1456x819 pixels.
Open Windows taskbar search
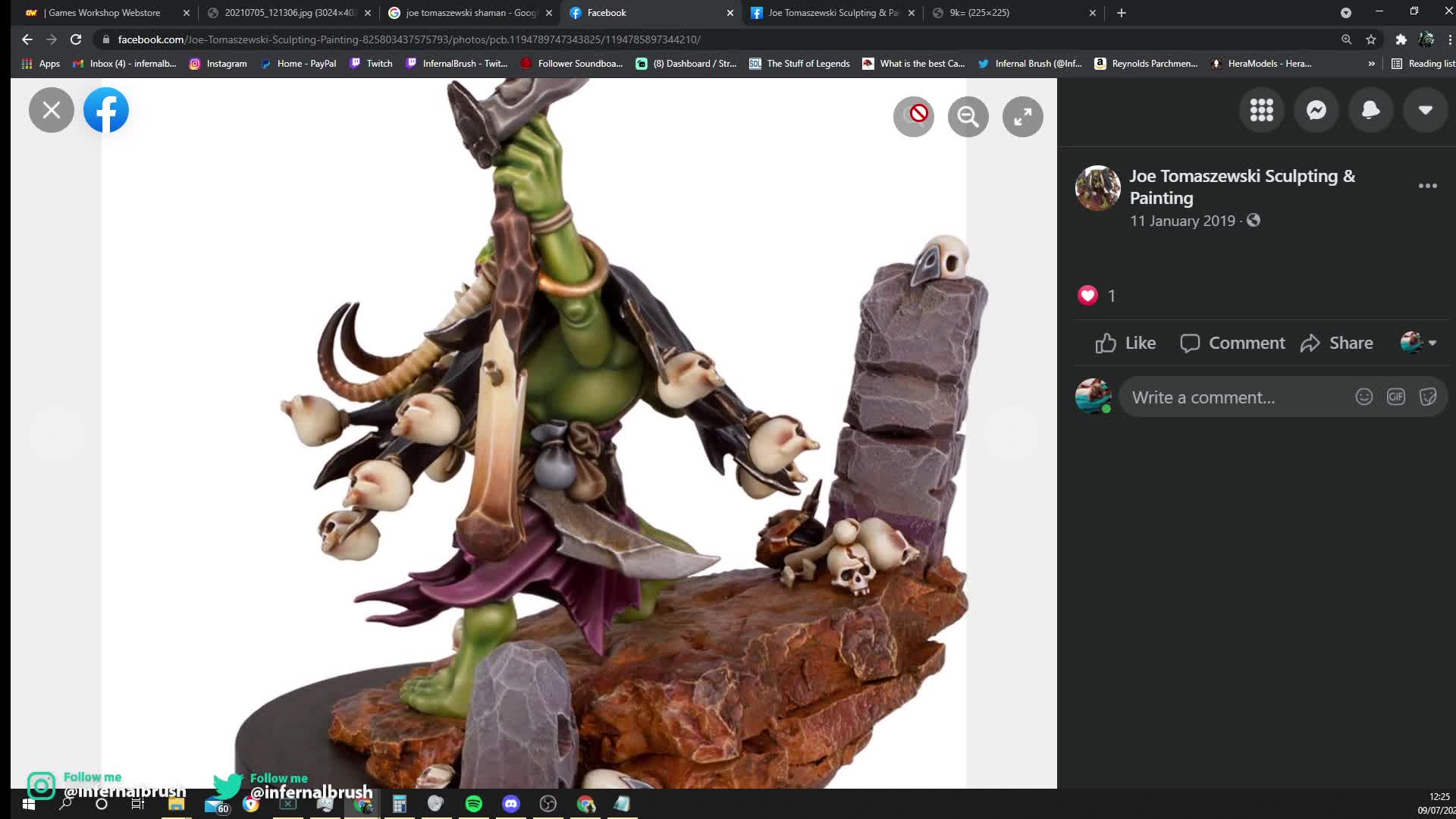point(65,804)
